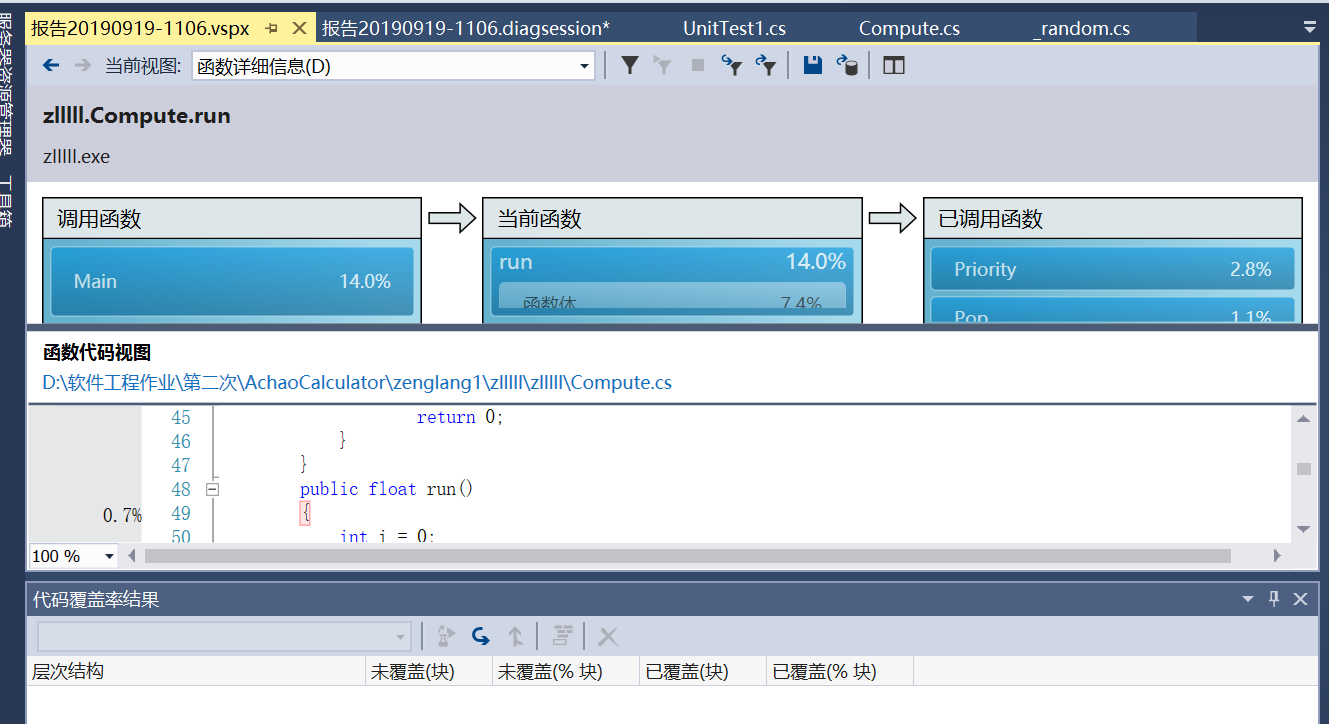The width and height of the screenshot is (1329, 724).
Task: Click the greyed icon after the coverage combo box
Action: coord(446,636)
